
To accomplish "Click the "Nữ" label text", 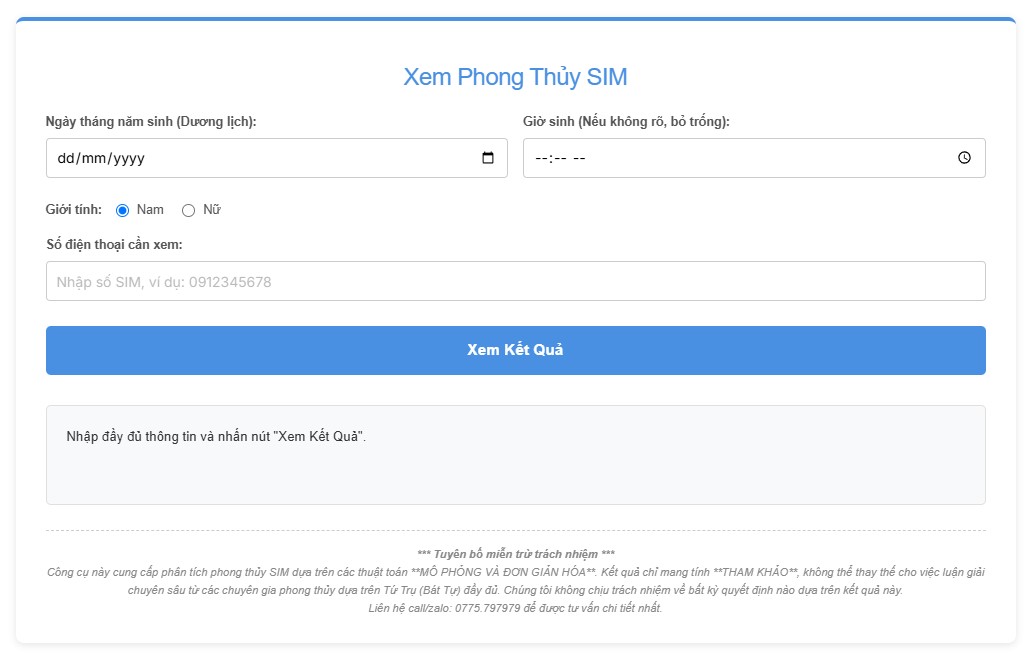I will coord(211,210).
